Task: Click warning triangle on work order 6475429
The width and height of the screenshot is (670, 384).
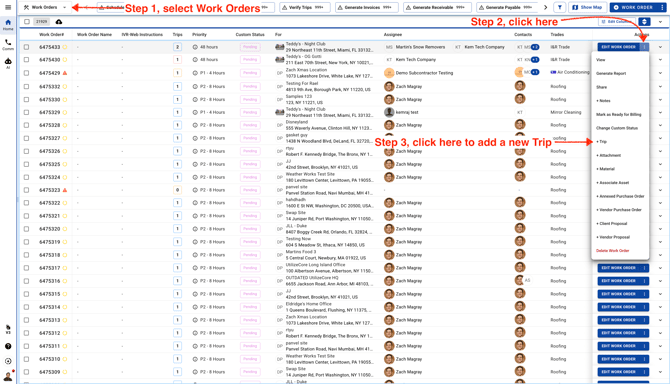Action: click(65, 73)
